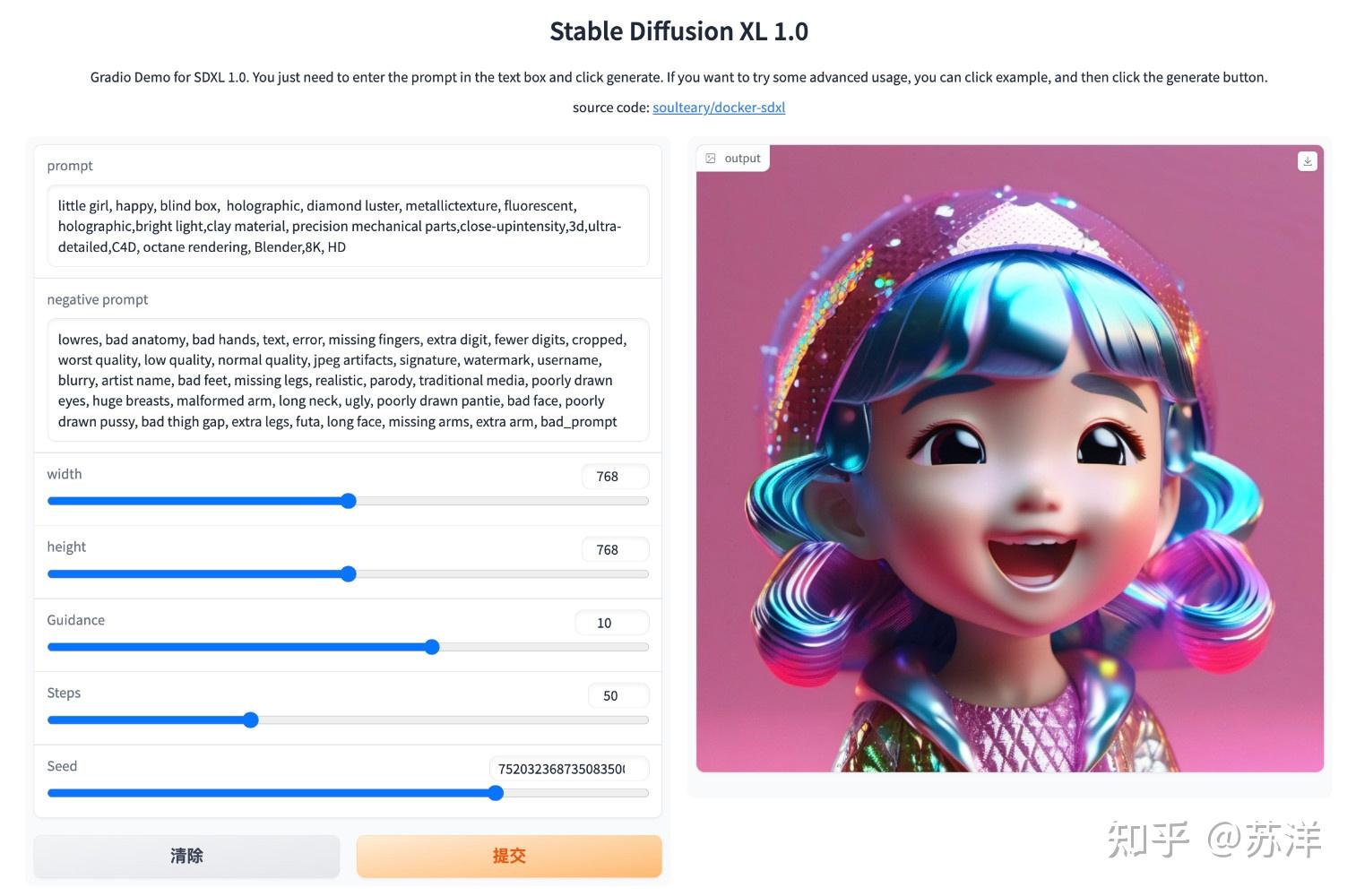Image resolution: width=1356 pixels, height=896 pixels.
Task: Click the output label image icon
Action: point(711,159)
